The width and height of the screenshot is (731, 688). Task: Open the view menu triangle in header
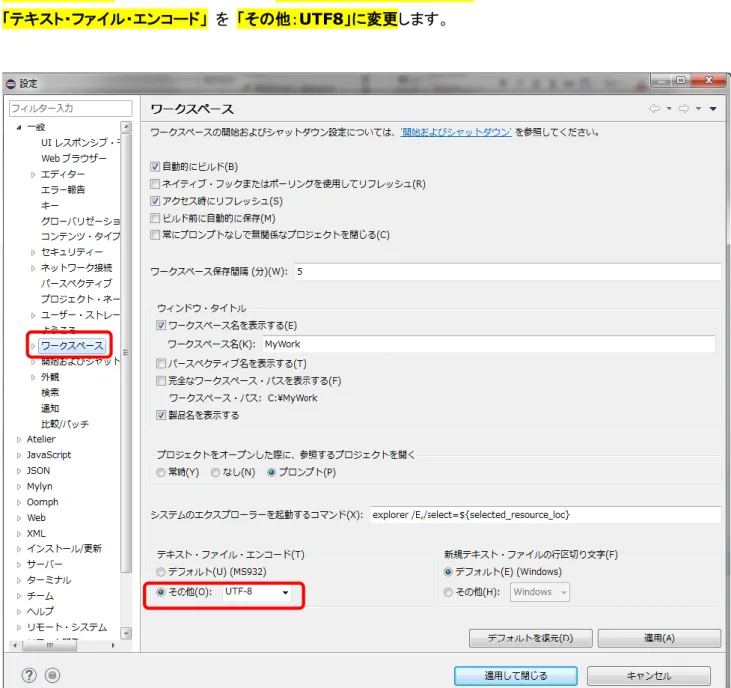(x=713, y=109)
